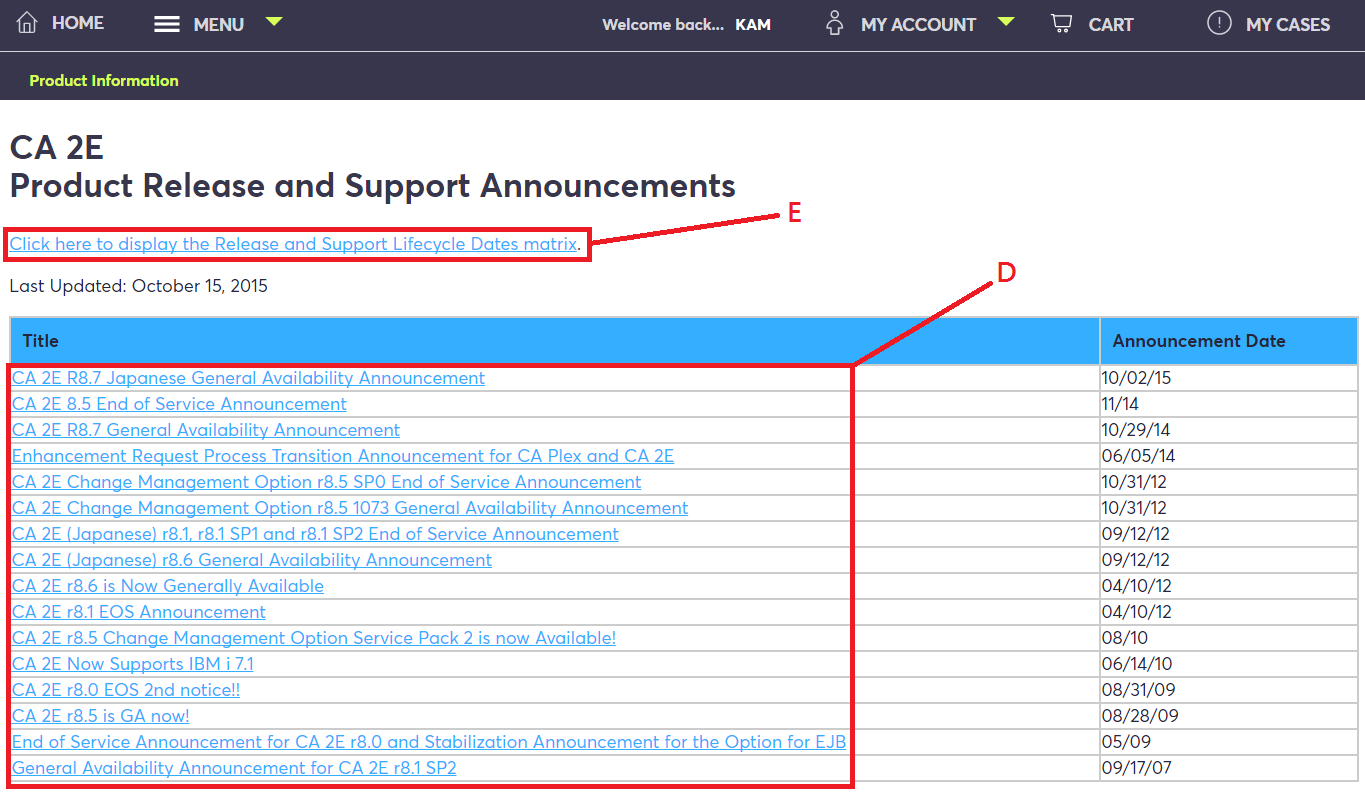
Task: Click the Product Release and Support Announcements heading
Action: coord(373,185)
